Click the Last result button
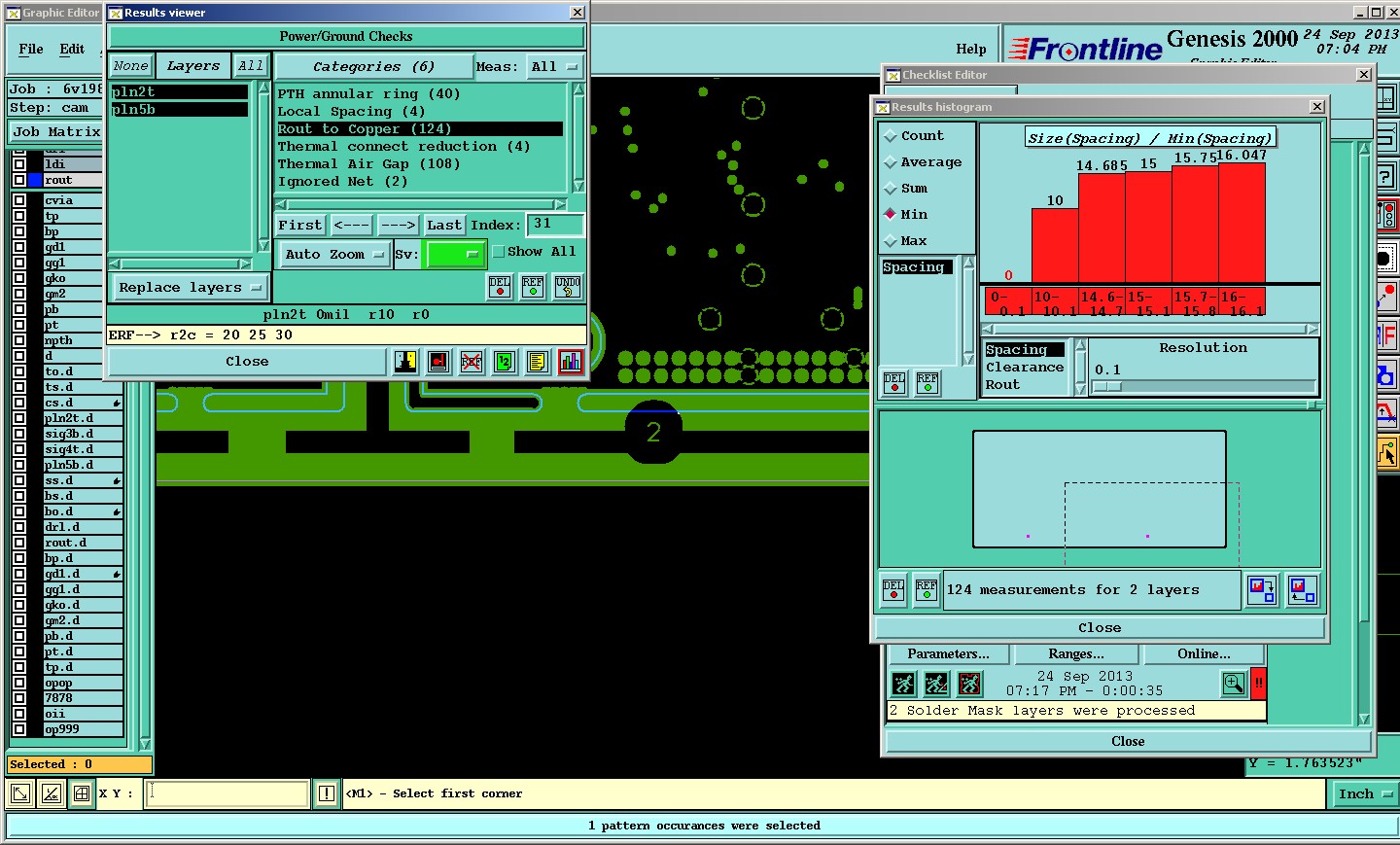Image resolution: width=1400 pixels, height=845 pixels. point(444,225)
